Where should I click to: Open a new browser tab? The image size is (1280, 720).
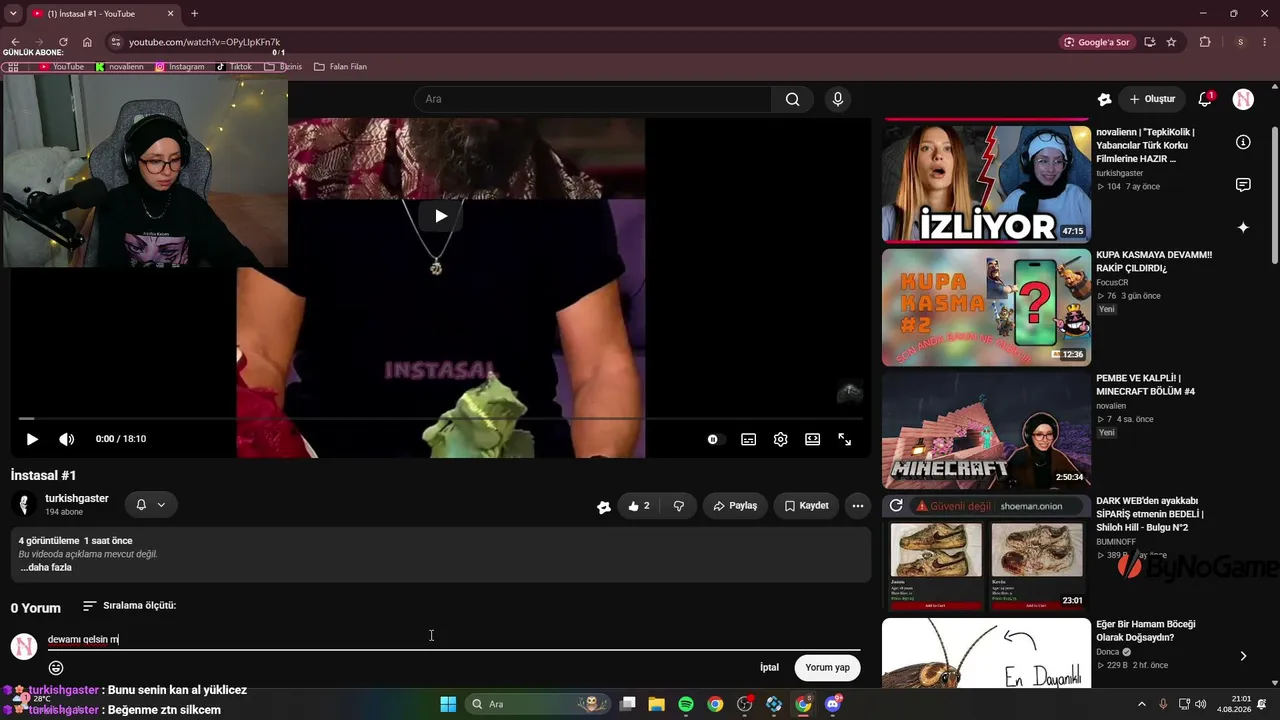click(194, 14)
